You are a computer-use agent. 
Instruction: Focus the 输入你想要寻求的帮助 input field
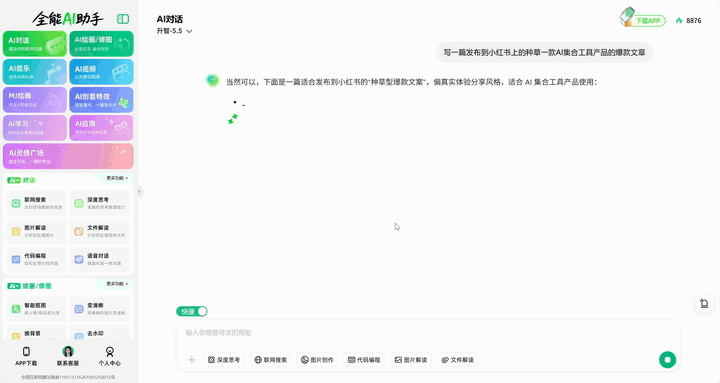427,333
